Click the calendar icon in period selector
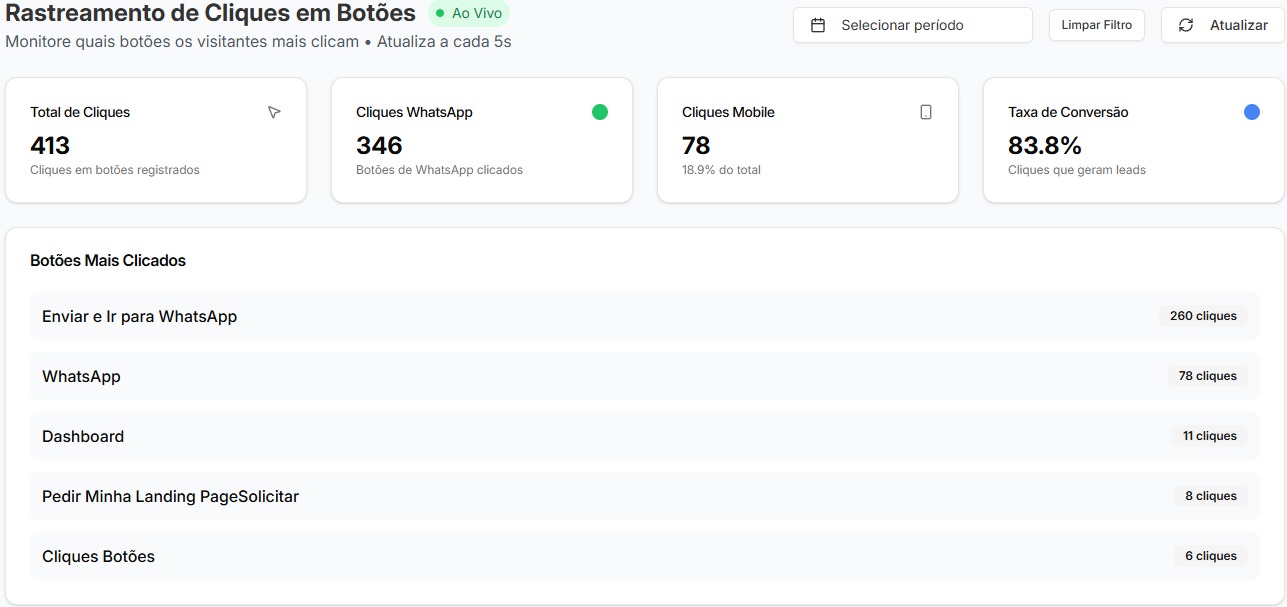The height and width of the screenshot is (607, 1287). coord(818,25)
